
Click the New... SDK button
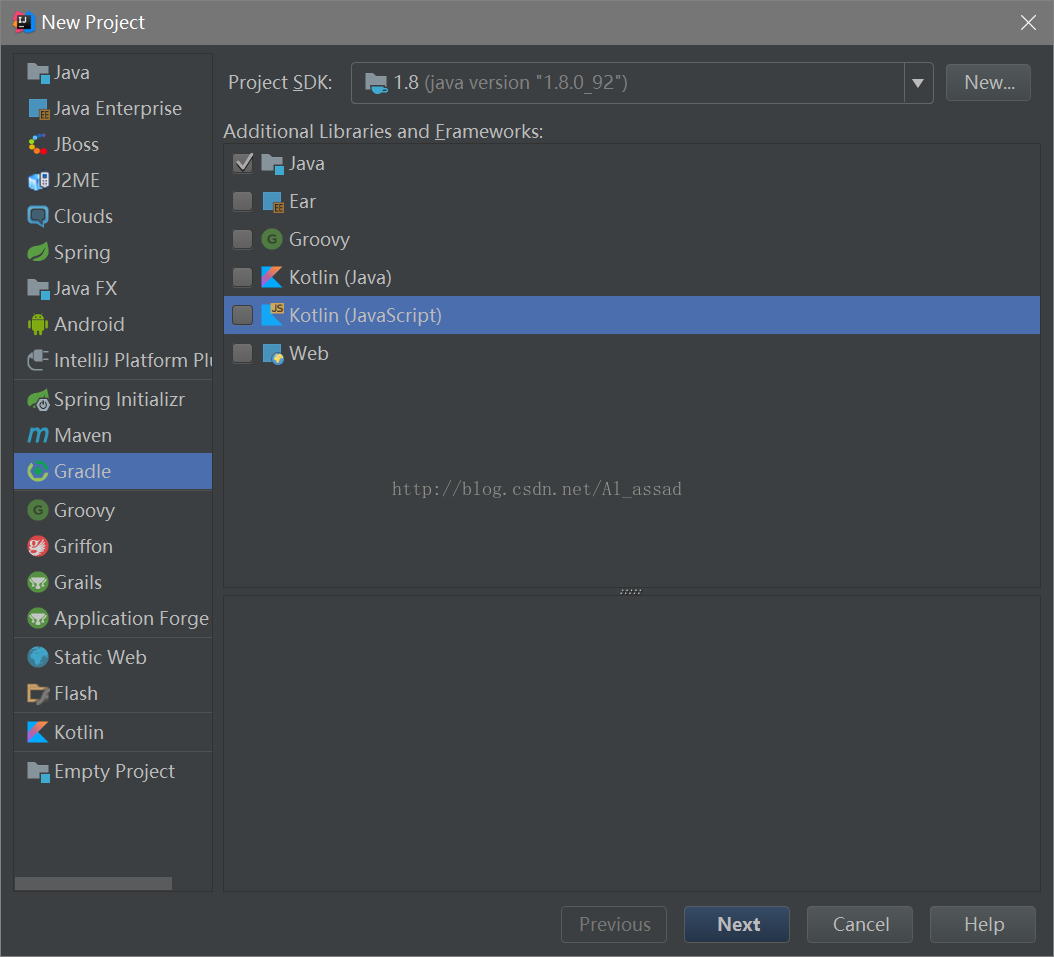click(x=988, y=83)
